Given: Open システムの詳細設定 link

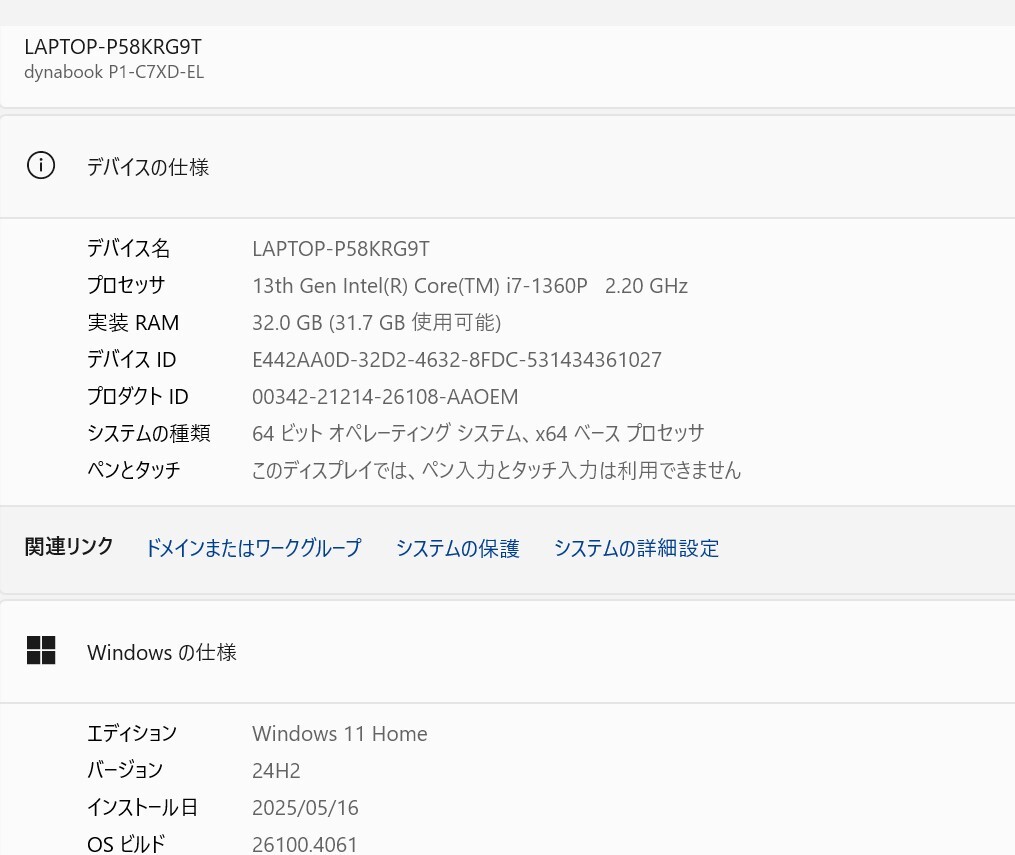Looking at the screenshot, I should pos(636,548).
